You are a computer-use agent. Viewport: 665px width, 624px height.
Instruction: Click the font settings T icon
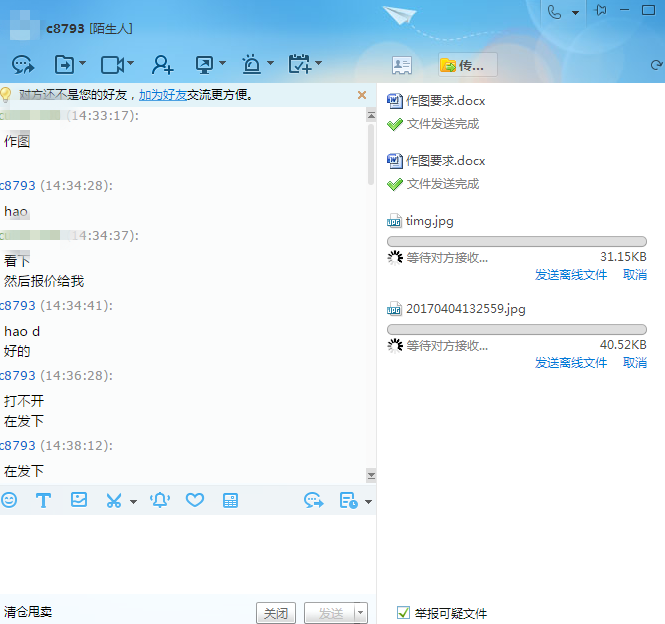pos(43,500)
